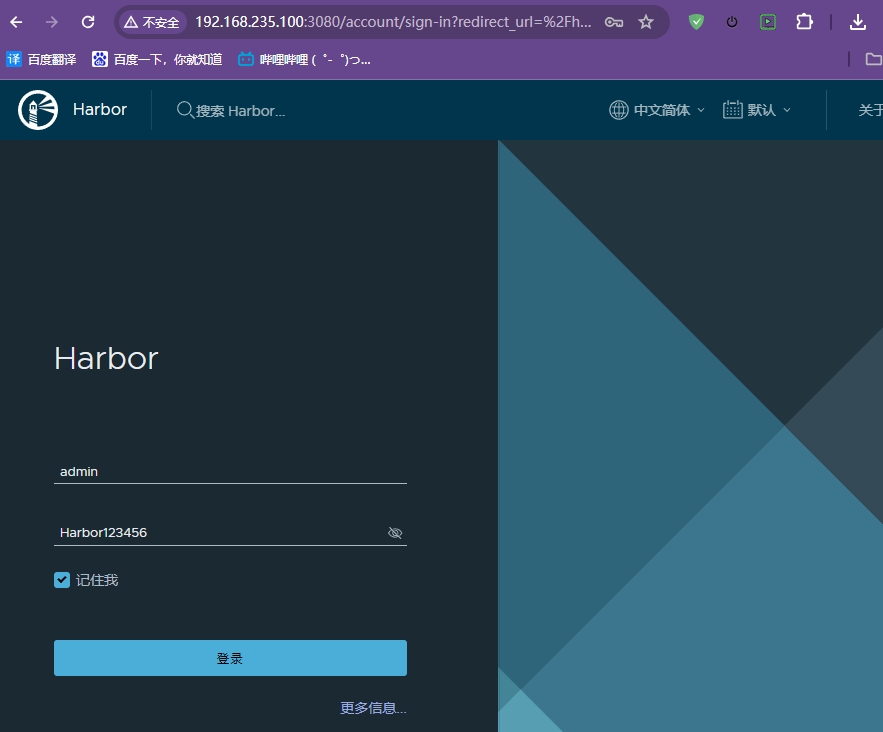
Task: Toggle password visibility eye icon
Action: click(395, 533)
